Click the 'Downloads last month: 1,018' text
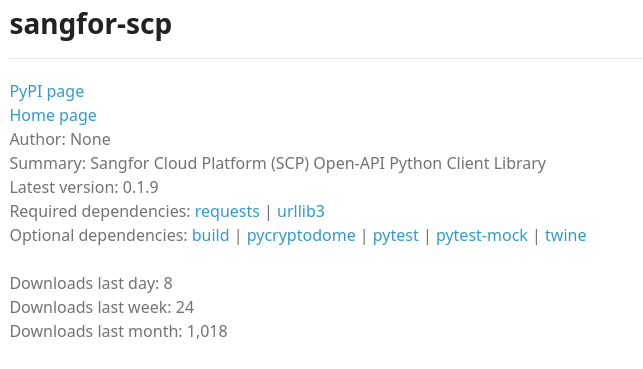 coord(119,332)
